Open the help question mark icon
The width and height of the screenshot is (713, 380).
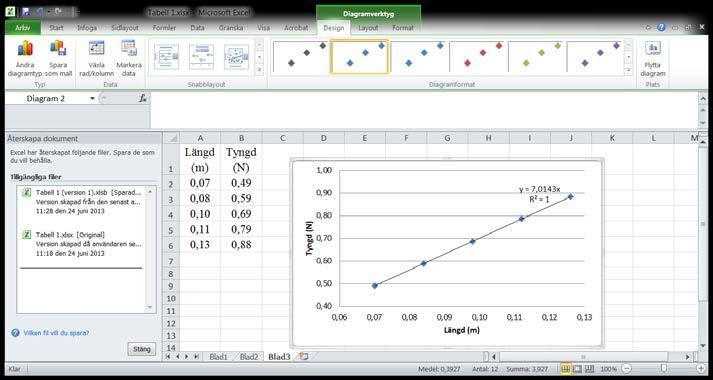pos(662,28)
